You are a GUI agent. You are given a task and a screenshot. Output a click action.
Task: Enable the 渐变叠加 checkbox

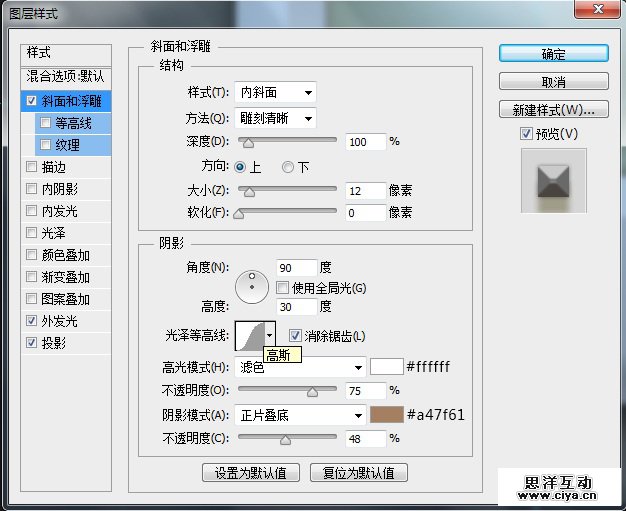click(x=31, y=276)
